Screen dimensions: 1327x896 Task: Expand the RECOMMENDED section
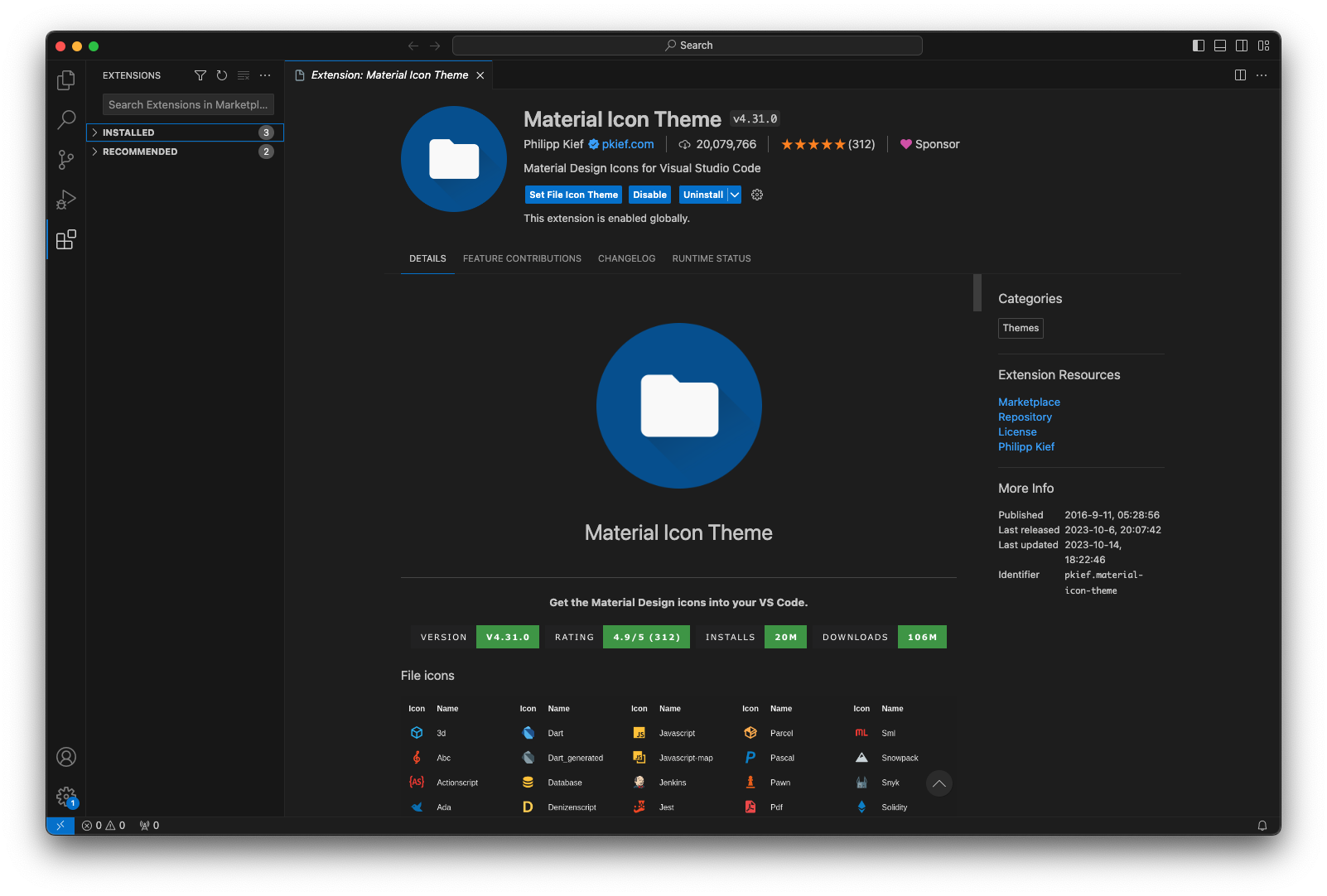(185, 152)
